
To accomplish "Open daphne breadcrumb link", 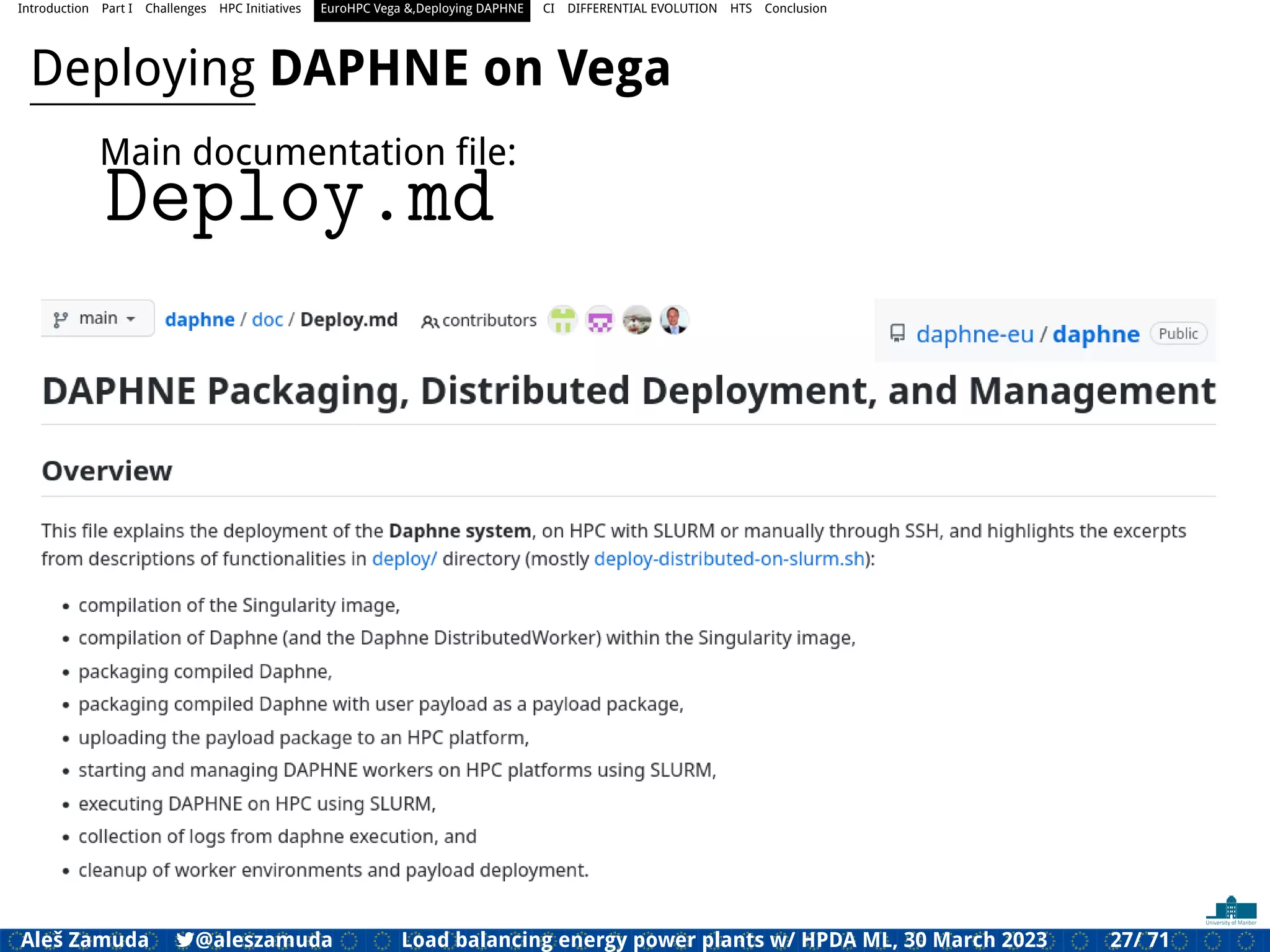I will [200, 320].
